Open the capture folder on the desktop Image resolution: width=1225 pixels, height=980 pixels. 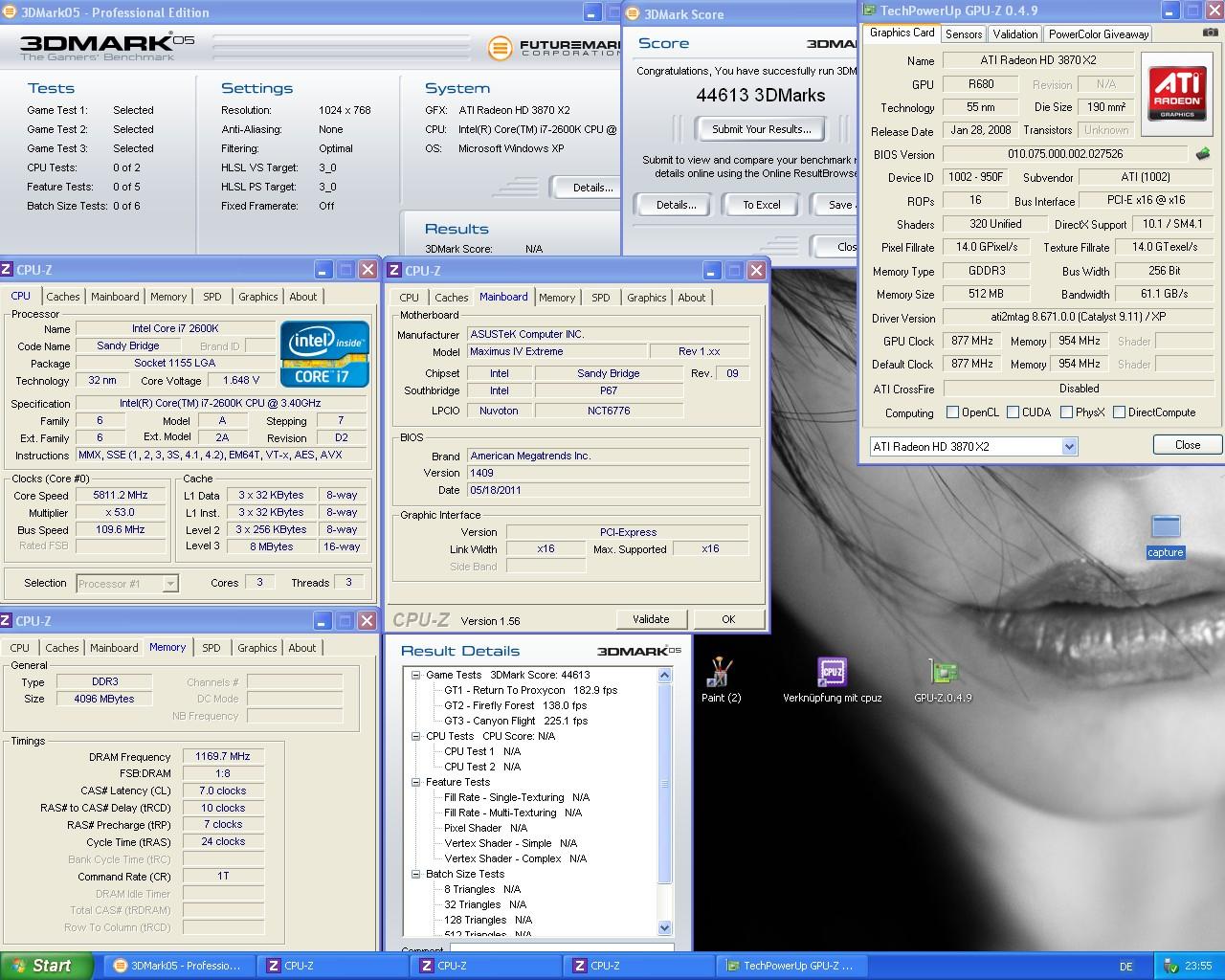tap(1165, 535)
